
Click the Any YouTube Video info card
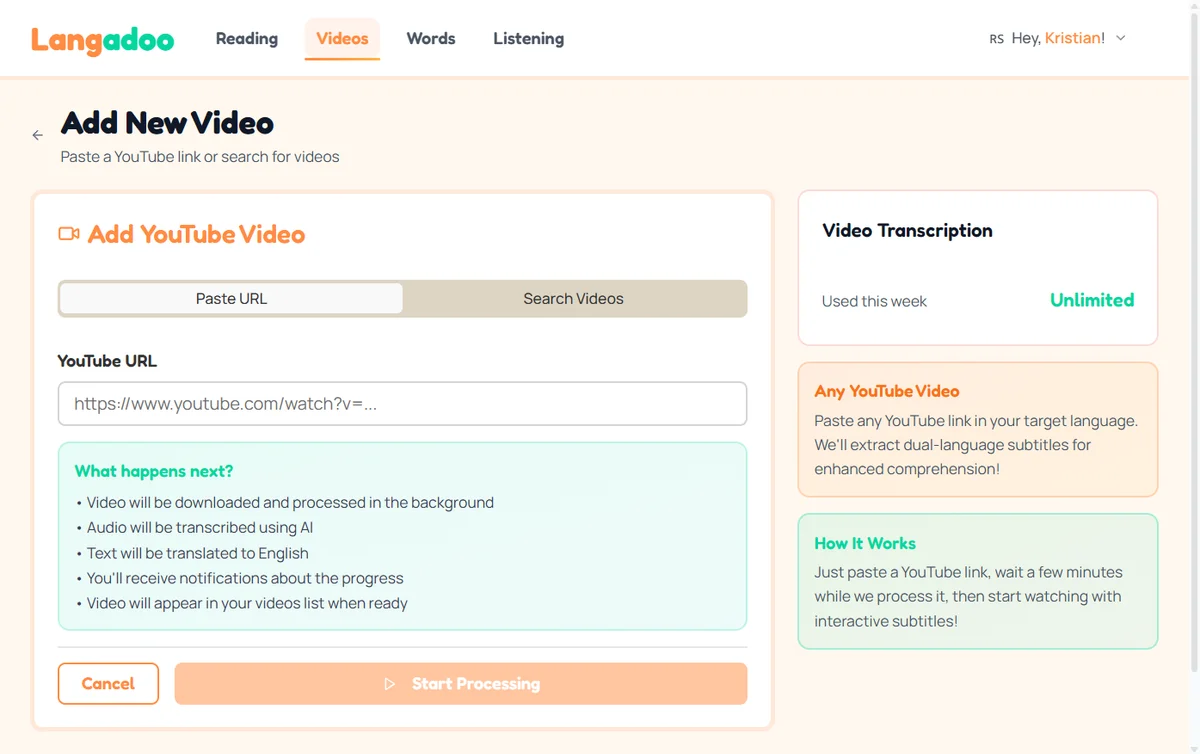point(977,430)
